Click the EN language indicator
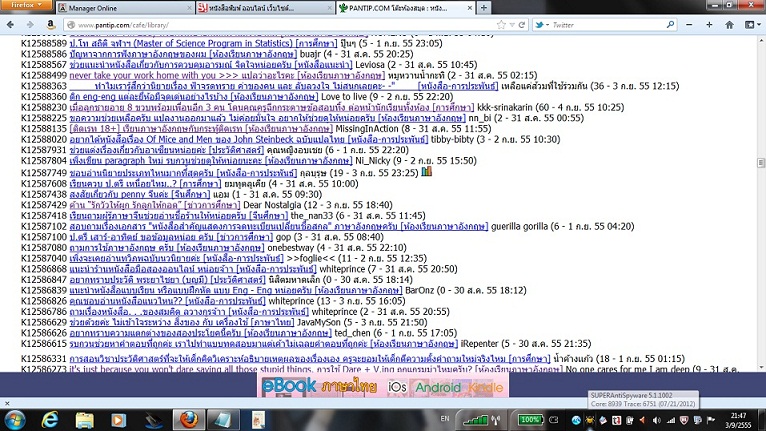This screenshot has width=766, height=431. (445, 419)
